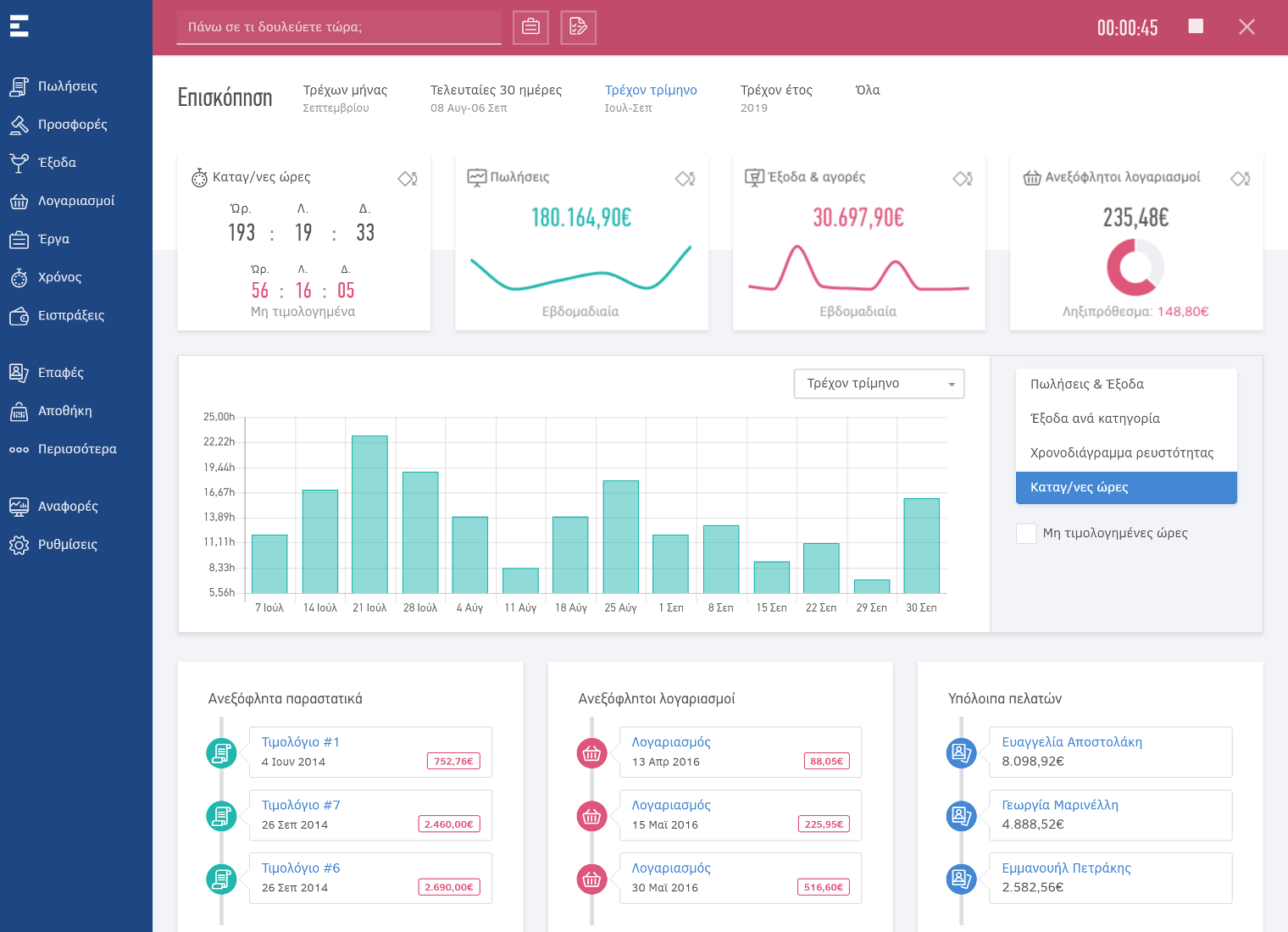Click the 516,60€ amount badge
Screen dimensions: 1288x932
(x=824, y=887)
